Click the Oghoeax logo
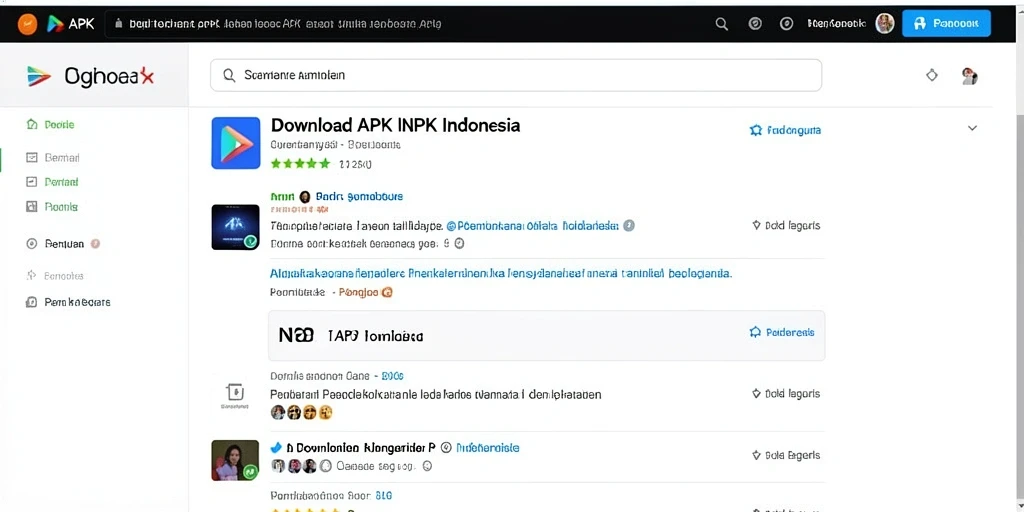Screen dimensions: 1024x512 tap(91, 76)
